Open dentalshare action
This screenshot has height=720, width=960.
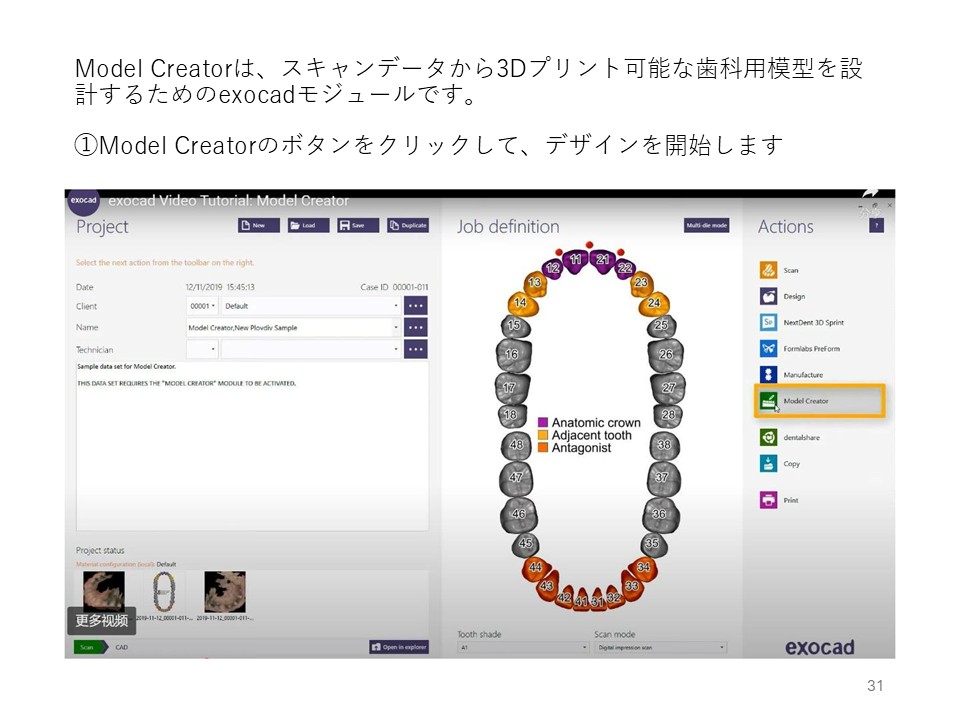click(768, 437)
